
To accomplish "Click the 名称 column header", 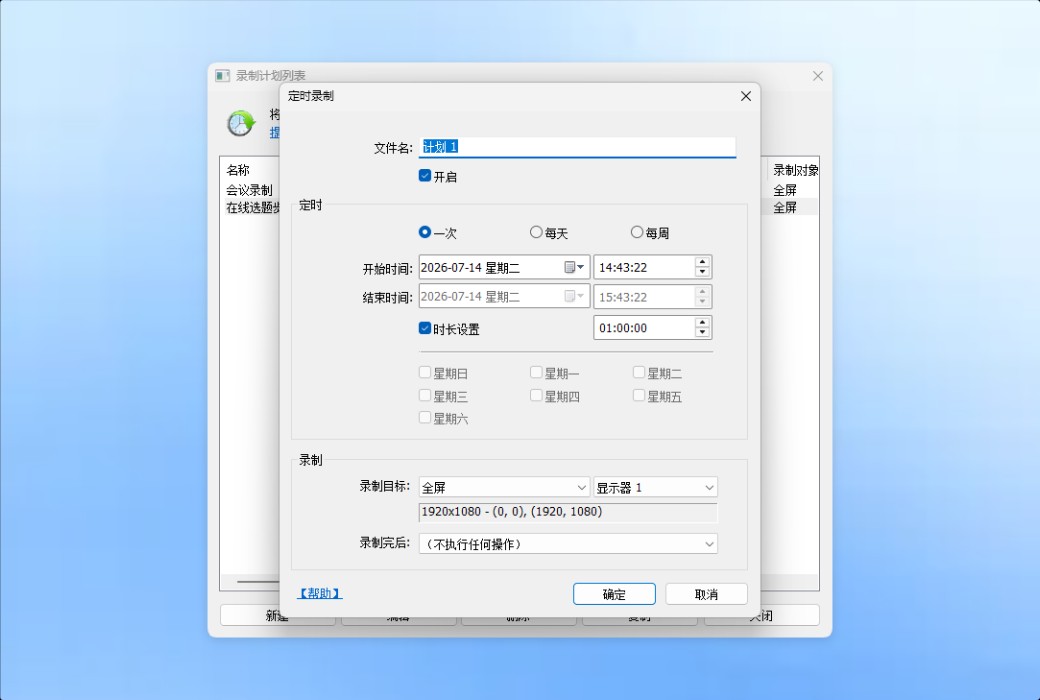I will [237, 170].
